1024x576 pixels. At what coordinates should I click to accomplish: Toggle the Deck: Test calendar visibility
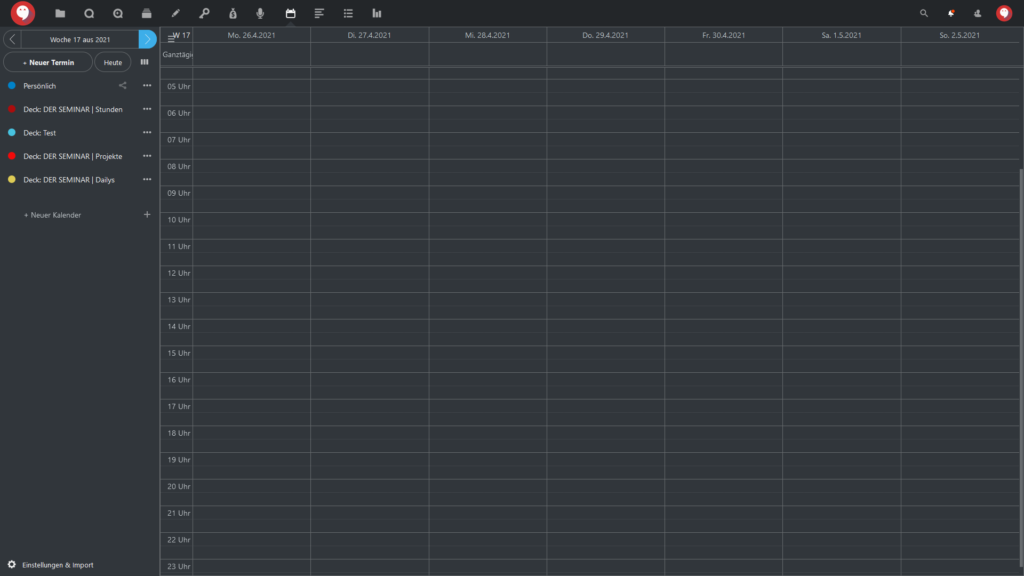12,133
